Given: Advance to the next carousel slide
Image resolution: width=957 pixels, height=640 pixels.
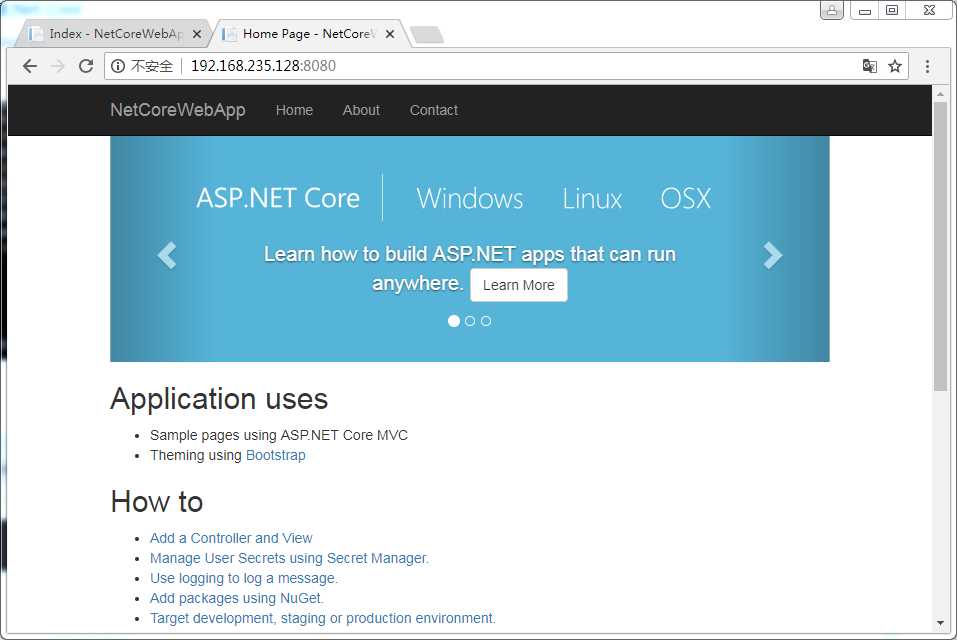Looking at the screenshot, I should point(773,255).
